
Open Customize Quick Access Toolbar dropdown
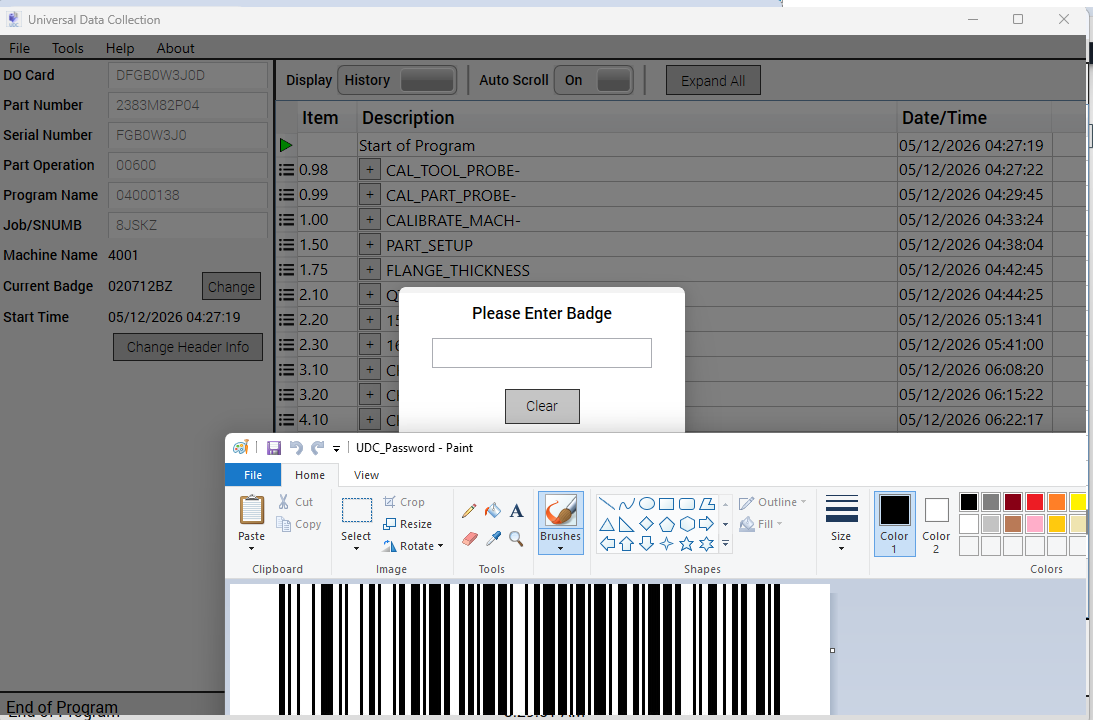336,448
